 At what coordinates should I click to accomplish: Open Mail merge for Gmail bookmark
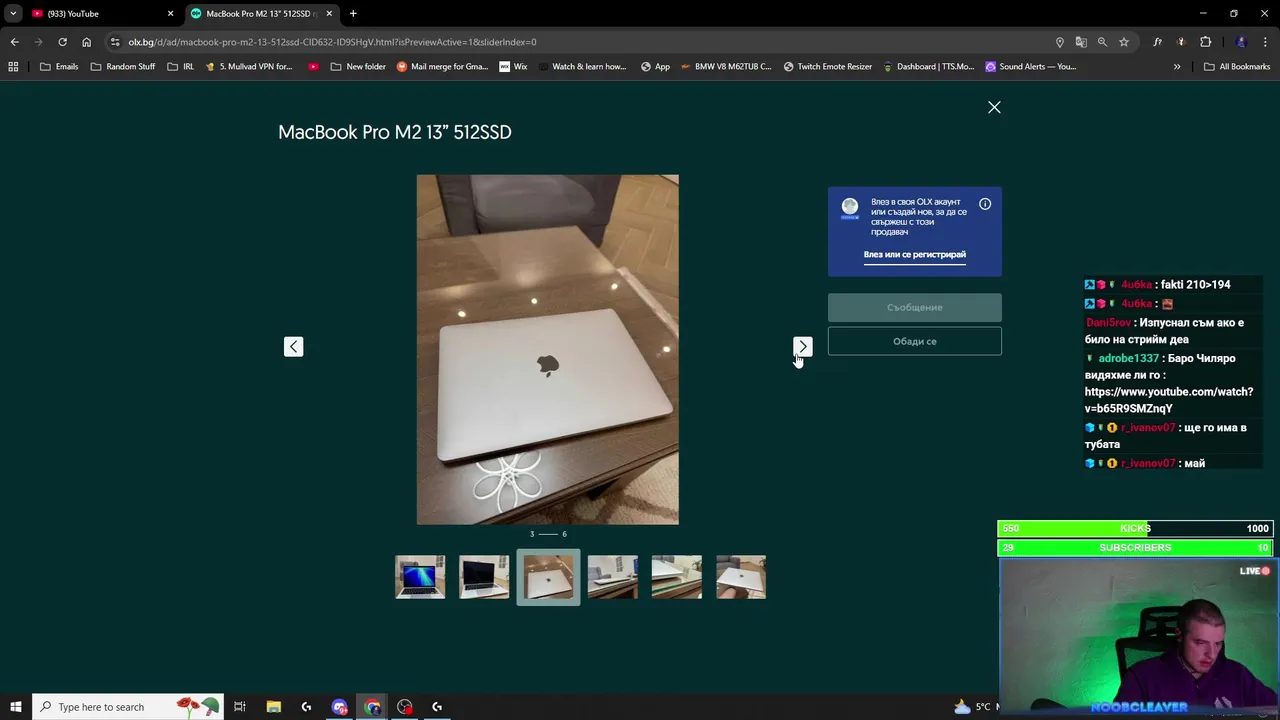point(442,67)
